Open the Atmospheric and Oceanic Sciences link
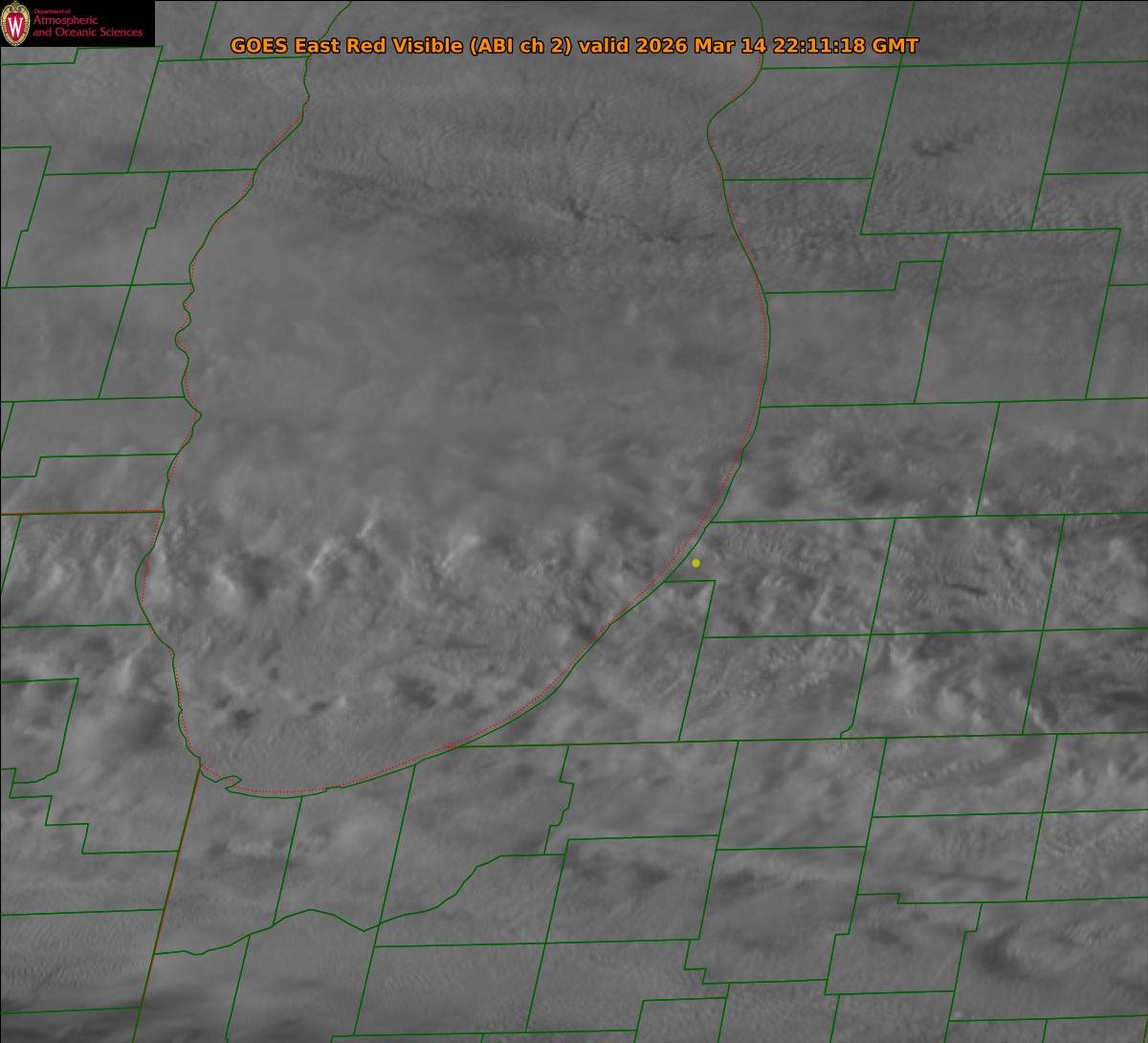Screen dimensions: 1148x1043 point(87,27)
